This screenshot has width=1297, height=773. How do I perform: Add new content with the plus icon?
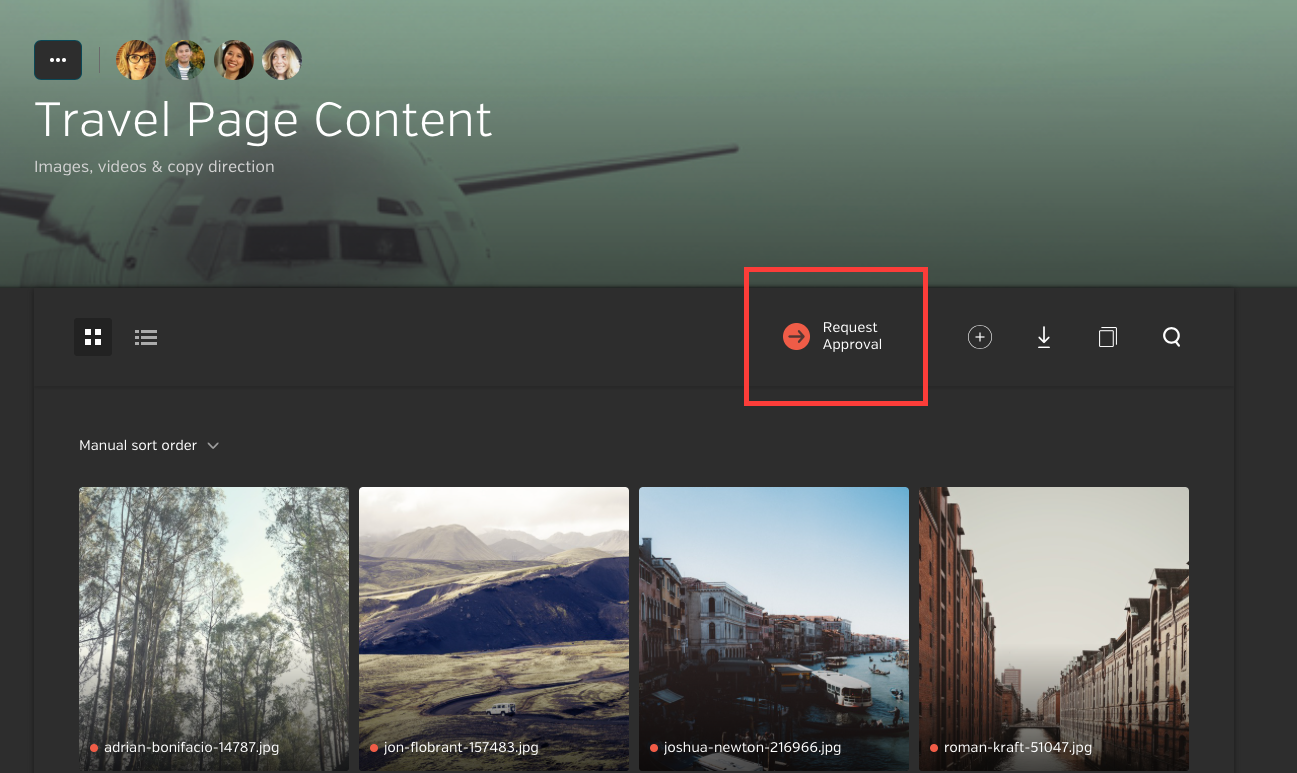980,337
